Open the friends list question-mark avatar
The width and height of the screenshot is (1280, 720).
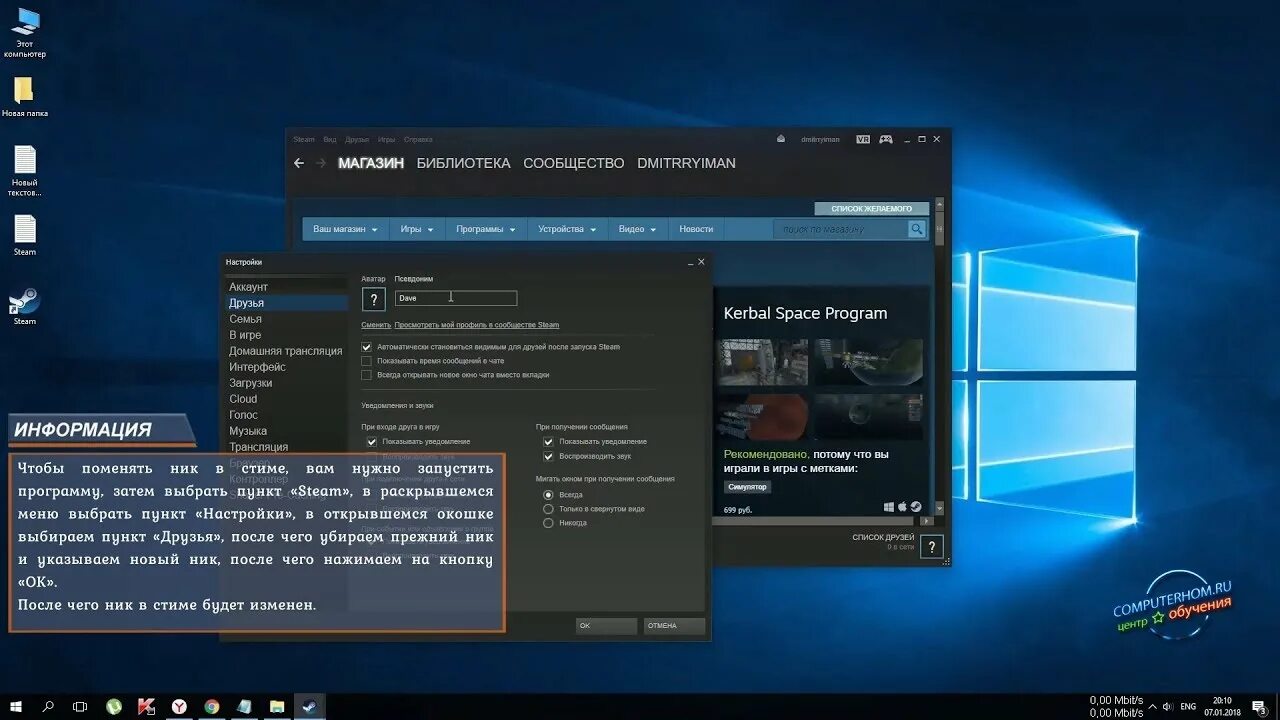click(931, 547)
